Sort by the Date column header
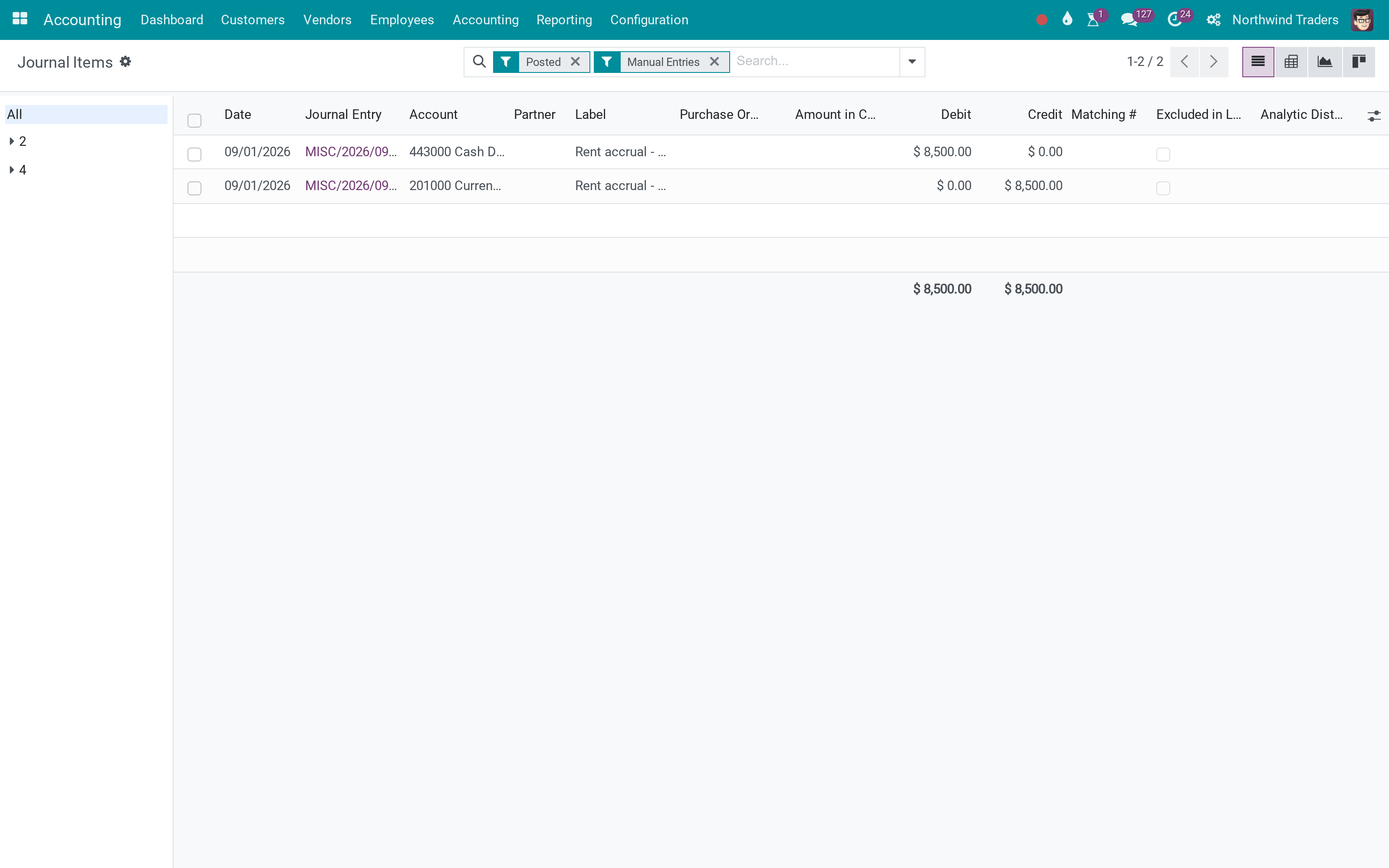This screenshot has width=1389, height=868. pos(237,114)
